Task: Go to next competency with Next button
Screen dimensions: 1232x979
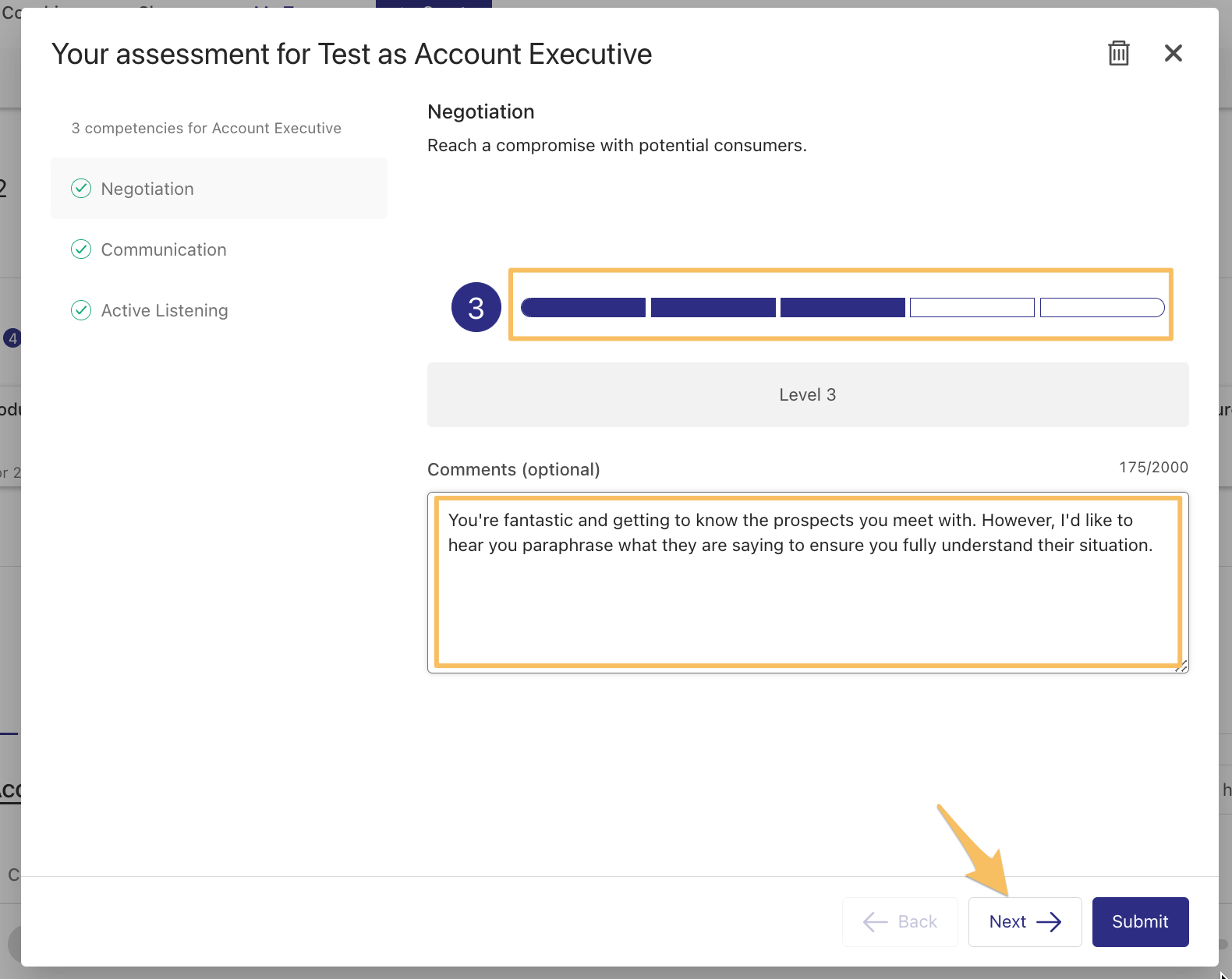Action: click(1024, 921)
